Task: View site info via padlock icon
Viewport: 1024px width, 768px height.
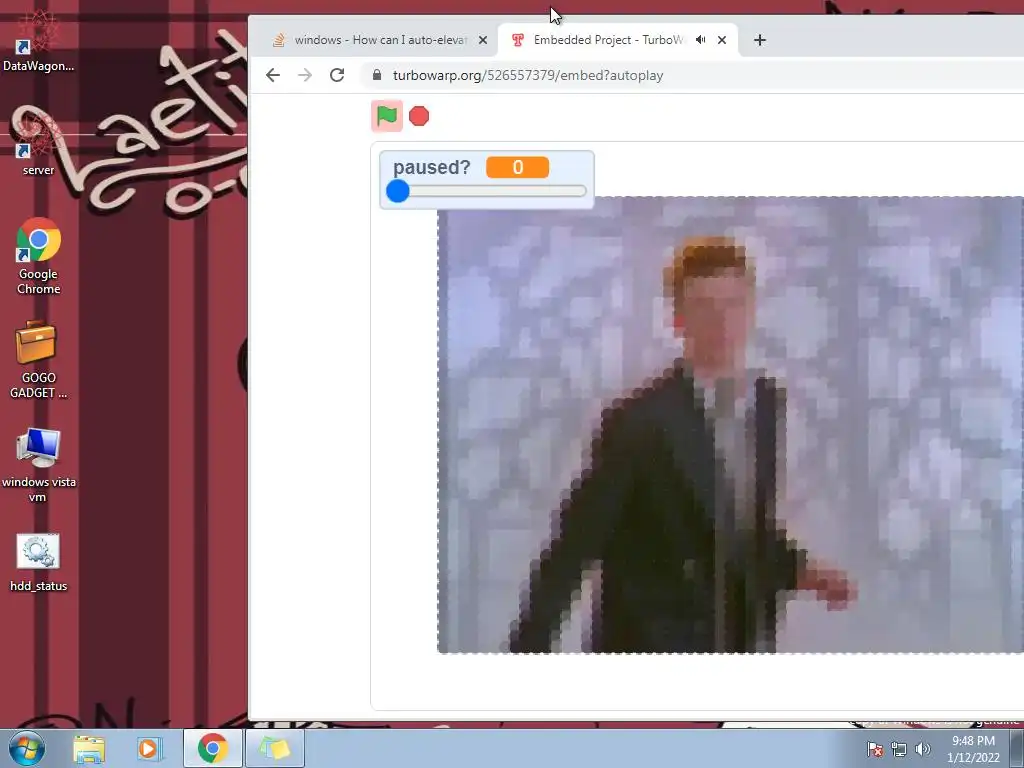Action: click(377, 75)
